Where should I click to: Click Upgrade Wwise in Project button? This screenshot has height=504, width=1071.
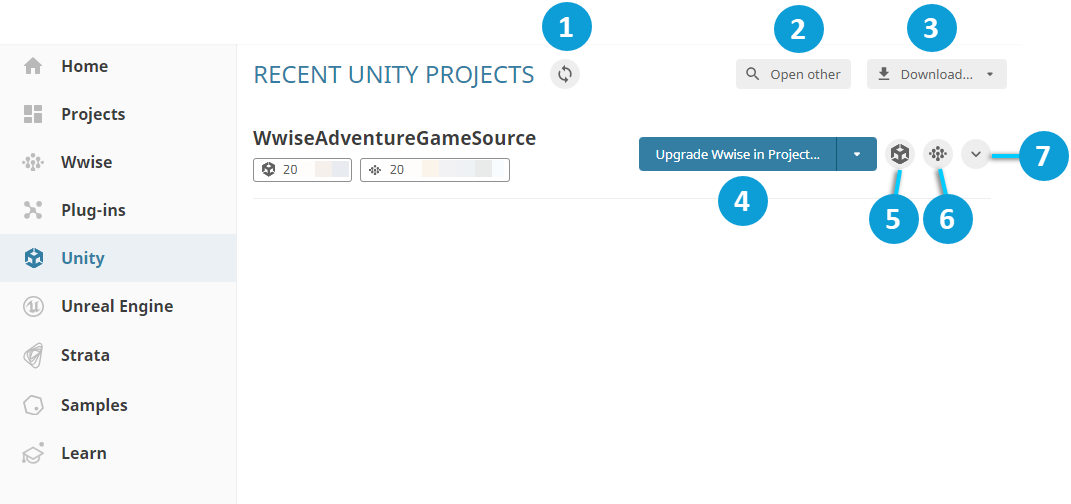(737, 154)
